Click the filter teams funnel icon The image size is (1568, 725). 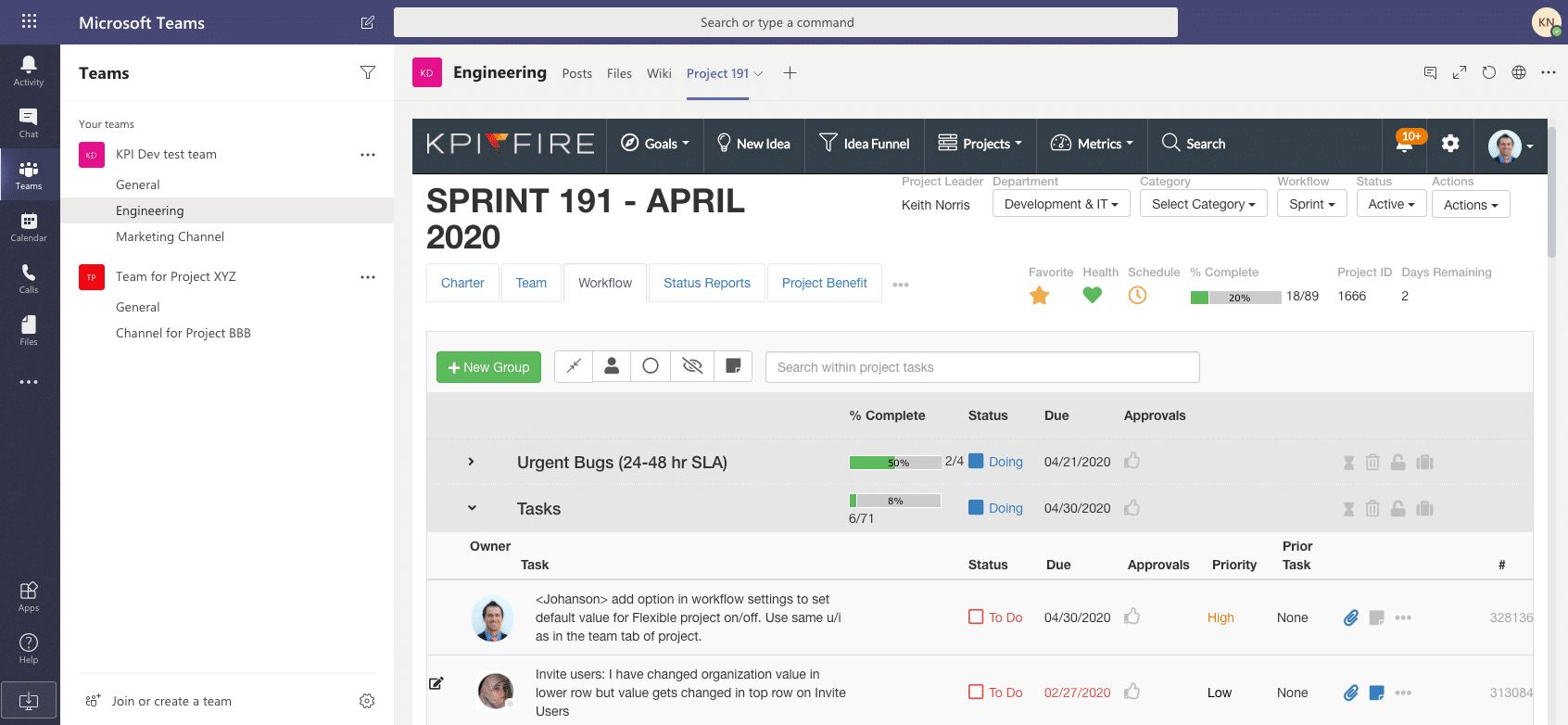[x=368, y=72]
